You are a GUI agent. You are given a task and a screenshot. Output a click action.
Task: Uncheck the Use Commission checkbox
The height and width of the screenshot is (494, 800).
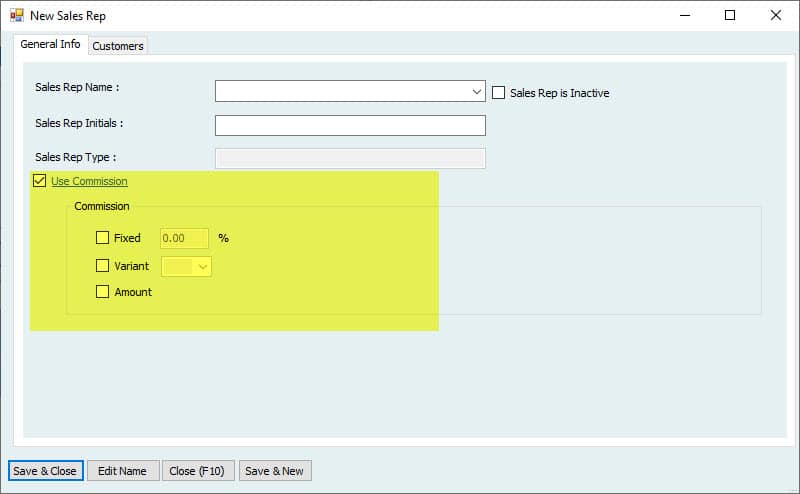[x=40, y=181]
